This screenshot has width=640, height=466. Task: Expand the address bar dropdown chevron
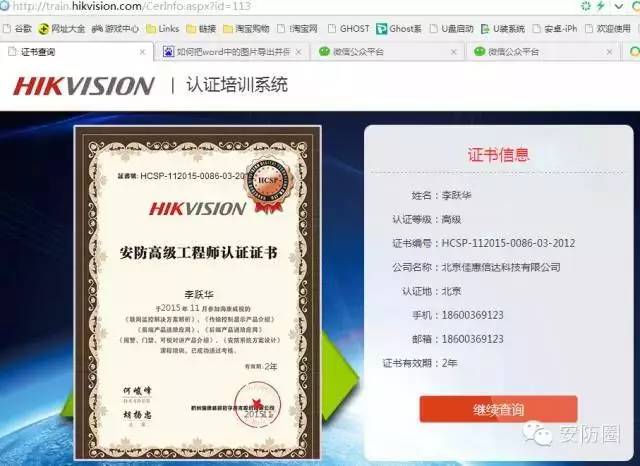(x=619, y=6)
